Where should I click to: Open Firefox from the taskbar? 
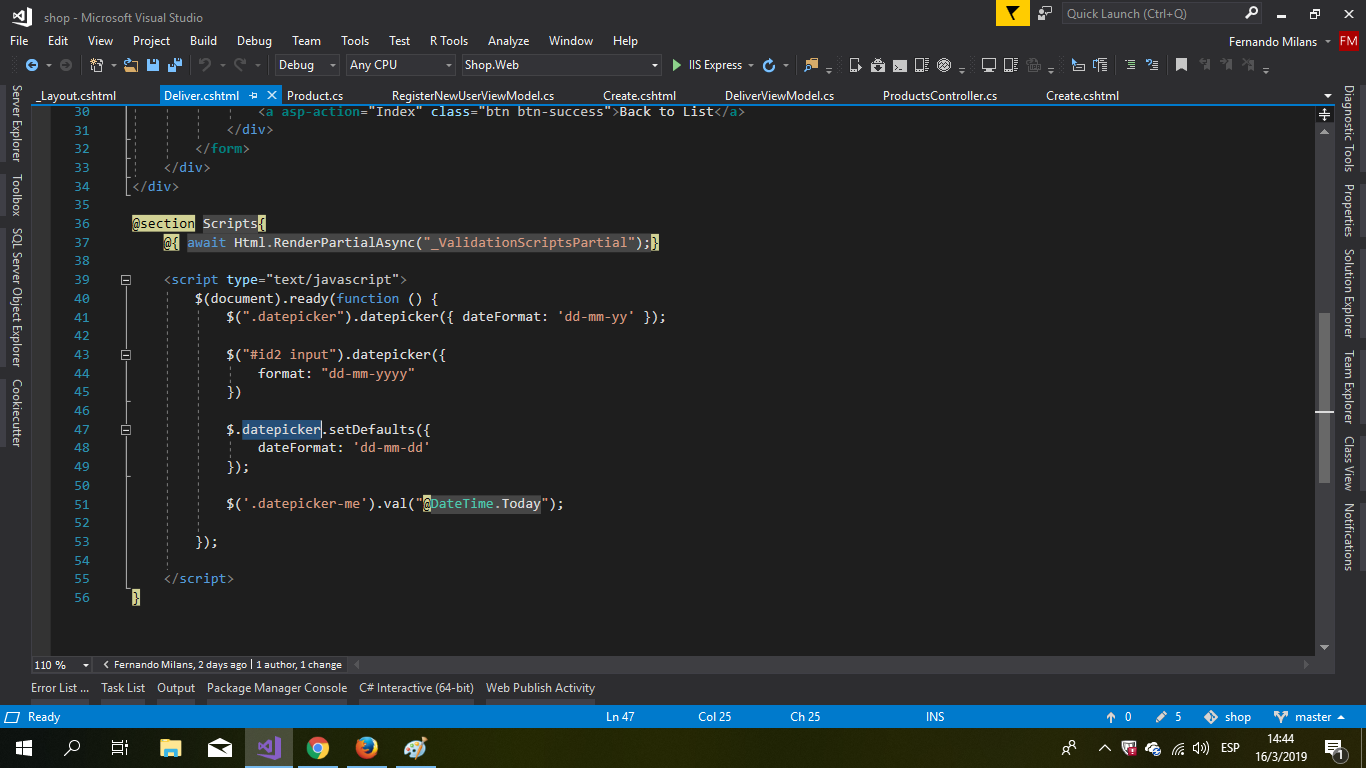coord(367,747)
